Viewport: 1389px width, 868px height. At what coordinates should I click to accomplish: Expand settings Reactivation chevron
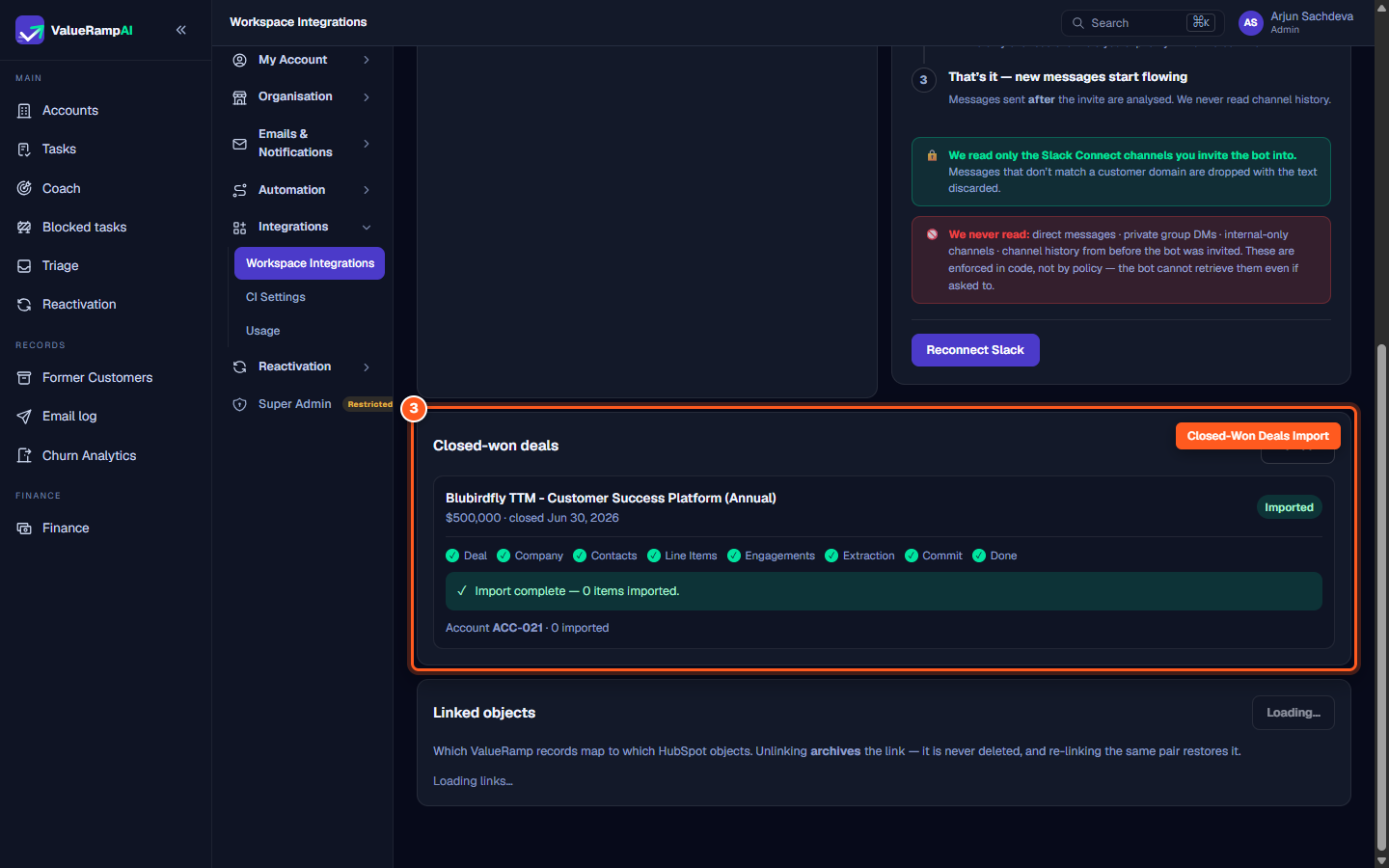coord(367,366)
